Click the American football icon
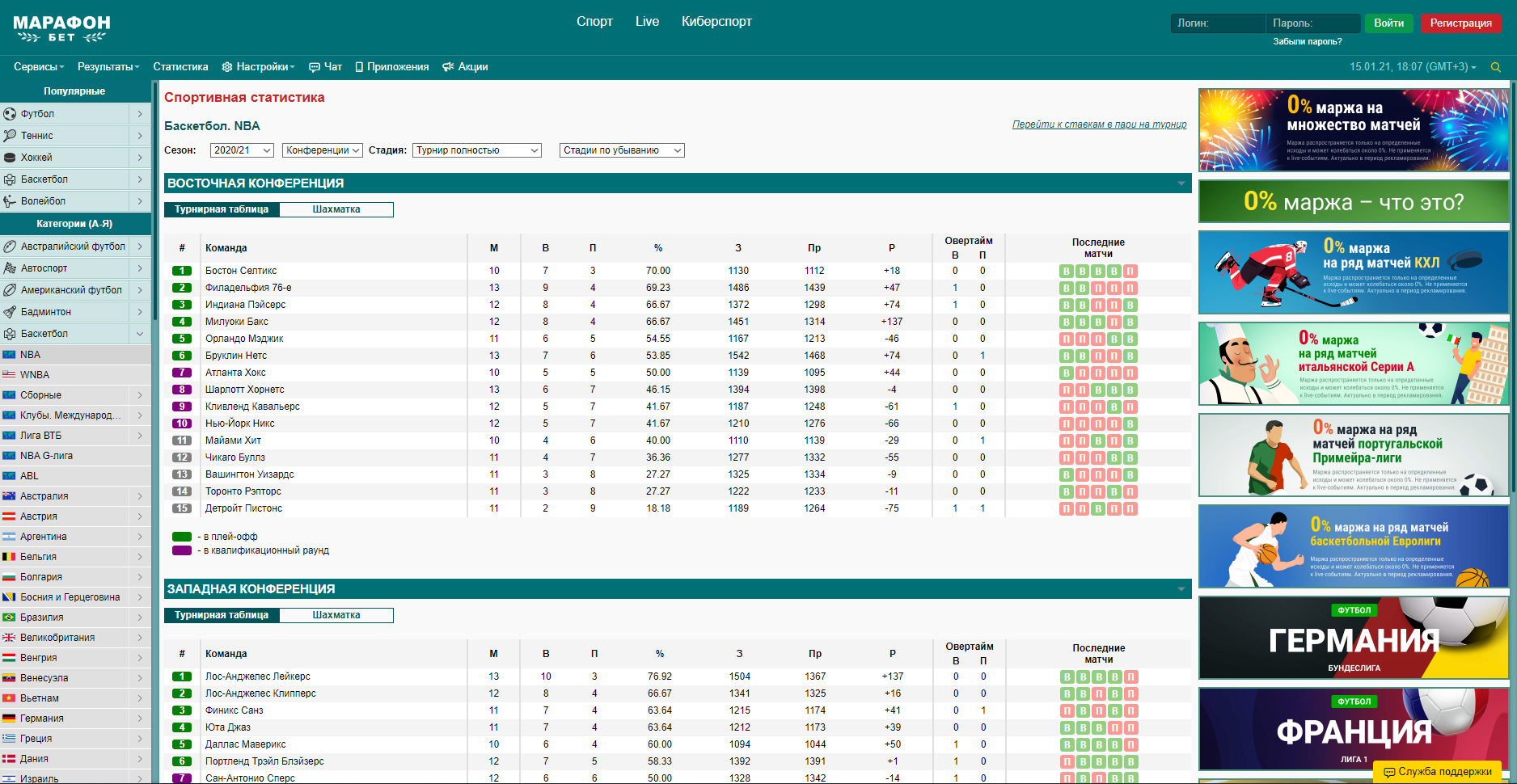This screenshot has width=1517, height=784. (x=10, y=290)
